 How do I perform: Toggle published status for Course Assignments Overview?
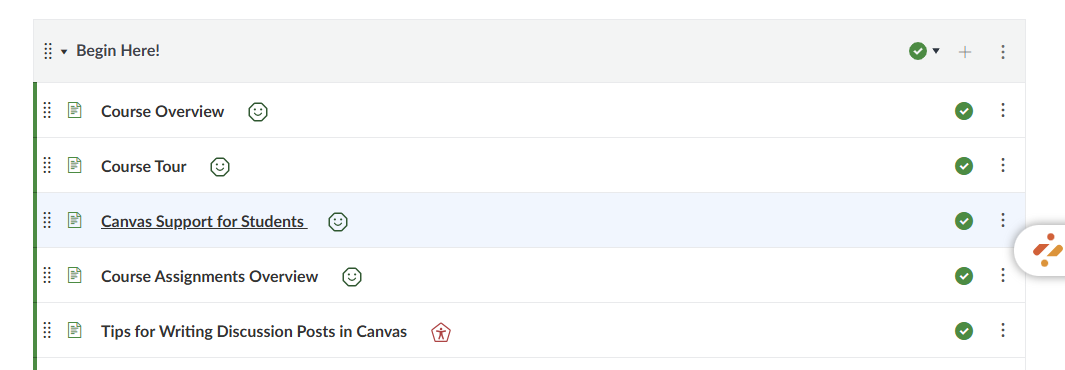click(964, 276)
